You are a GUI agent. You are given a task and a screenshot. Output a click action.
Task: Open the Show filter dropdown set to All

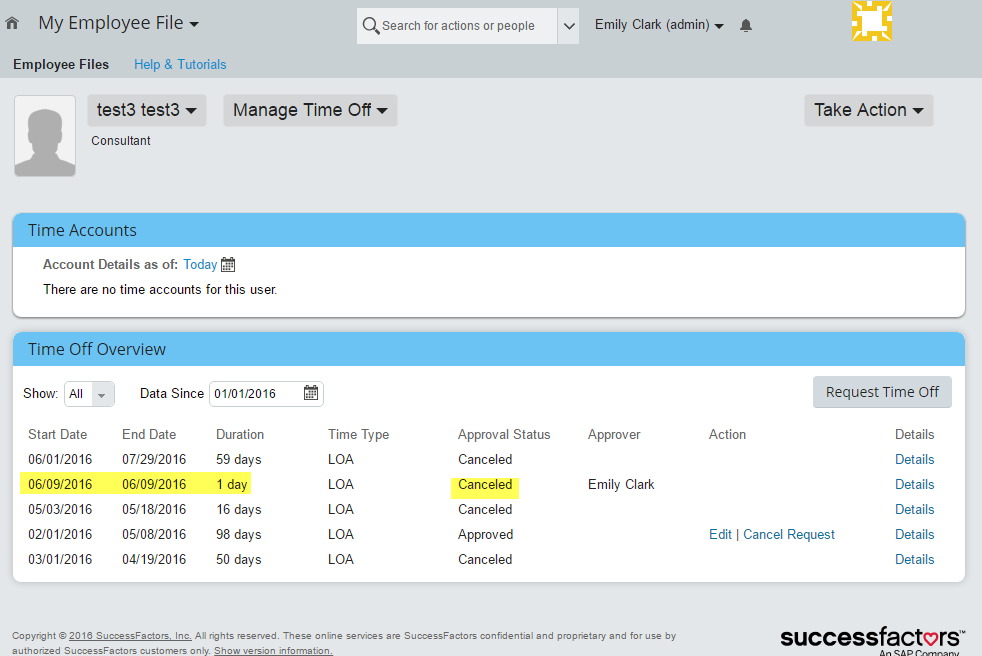point(90,393)
